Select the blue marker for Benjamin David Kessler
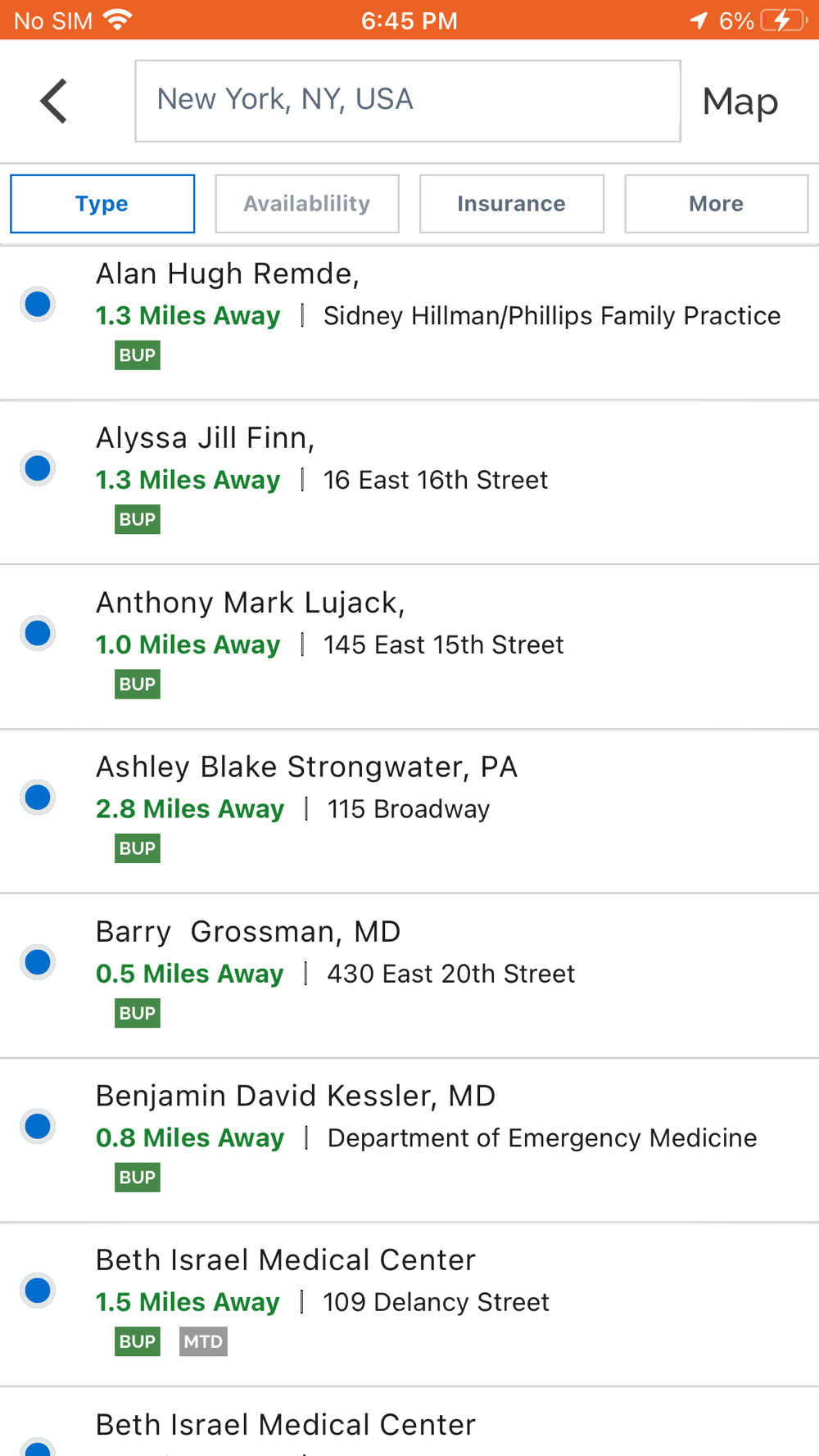Viewport: 819px width, 1456px height. point(38,1127)
